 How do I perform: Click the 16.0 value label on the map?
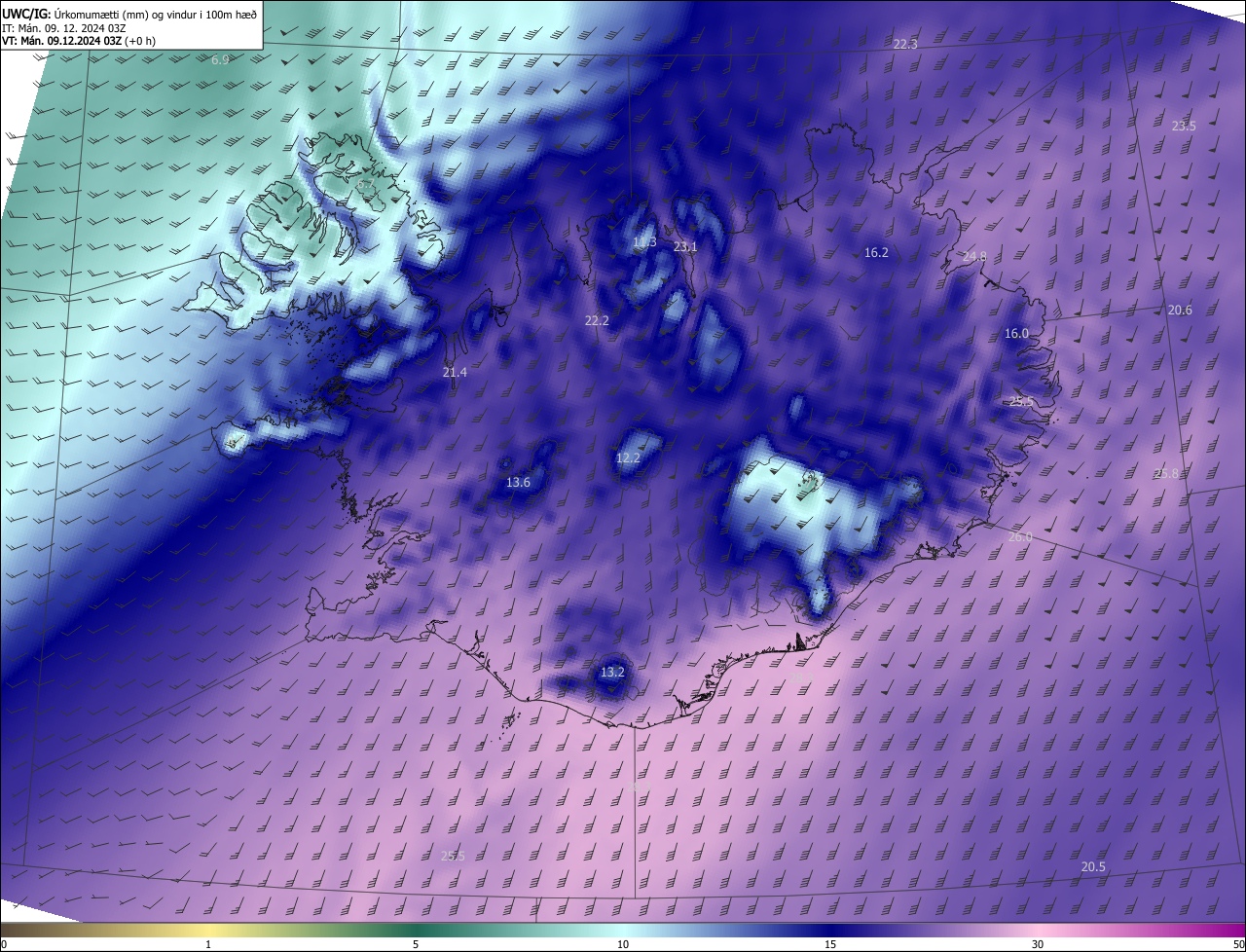tap(1016, 333)
